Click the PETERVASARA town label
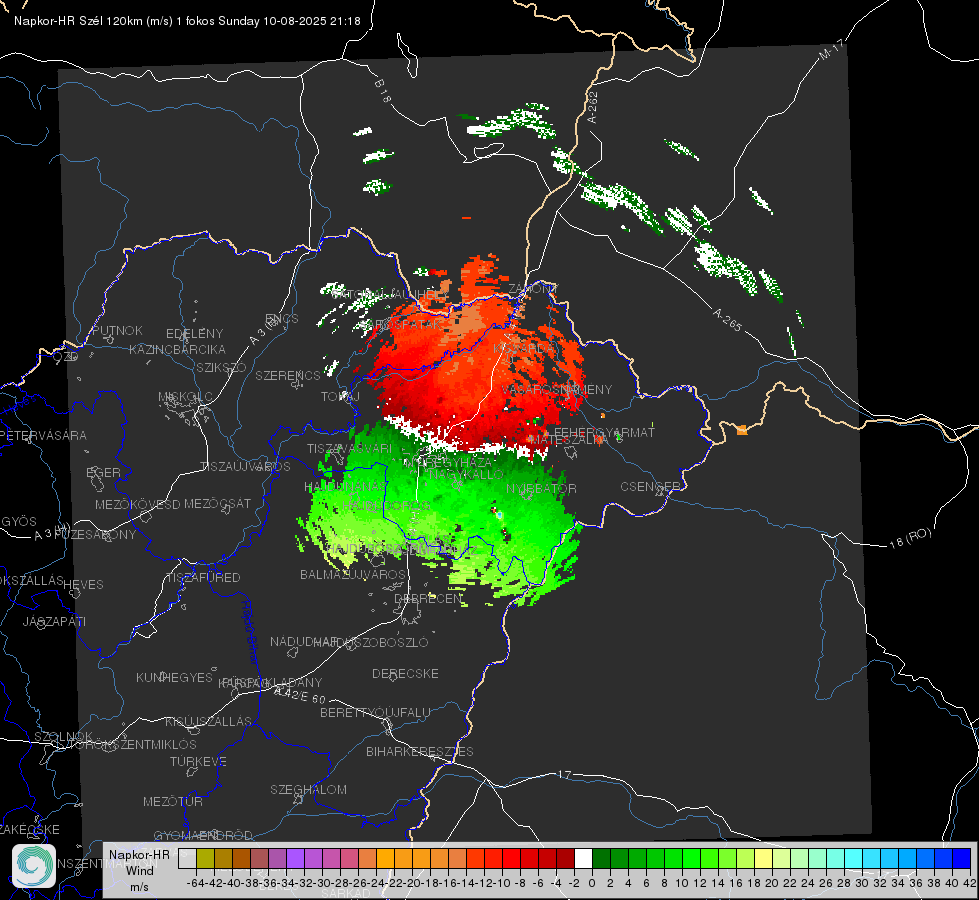Image resolution: width=979 pixels, height=900 pixels. [x=43, y=435]
